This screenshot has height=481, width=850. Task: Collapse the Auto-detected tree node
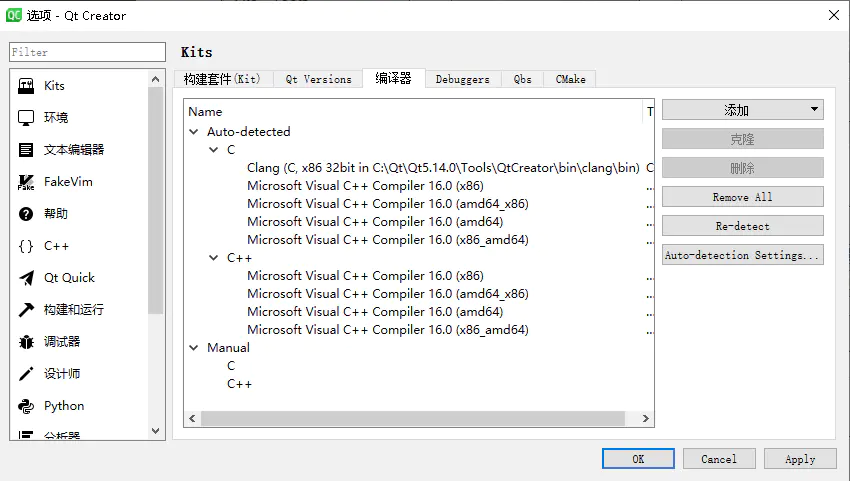(x=194, y=132)
